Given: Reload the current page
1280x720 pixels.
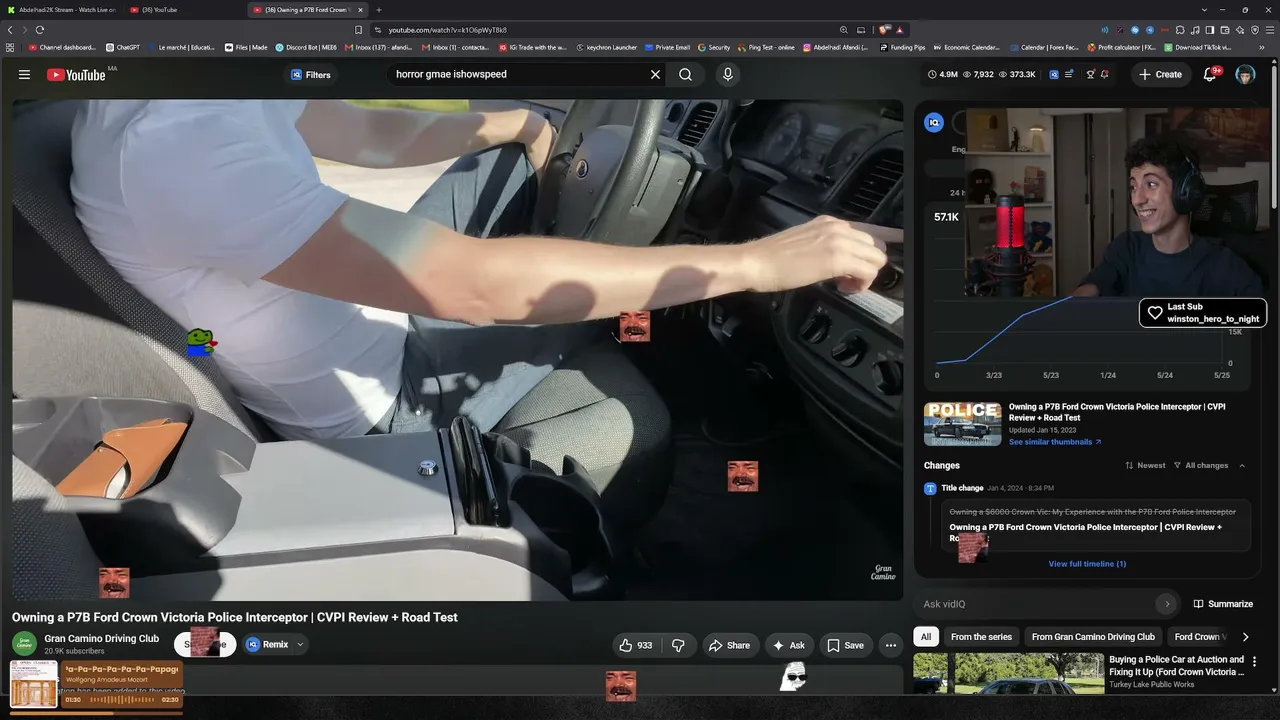Looking at the screenshot, I should point(40,30).
